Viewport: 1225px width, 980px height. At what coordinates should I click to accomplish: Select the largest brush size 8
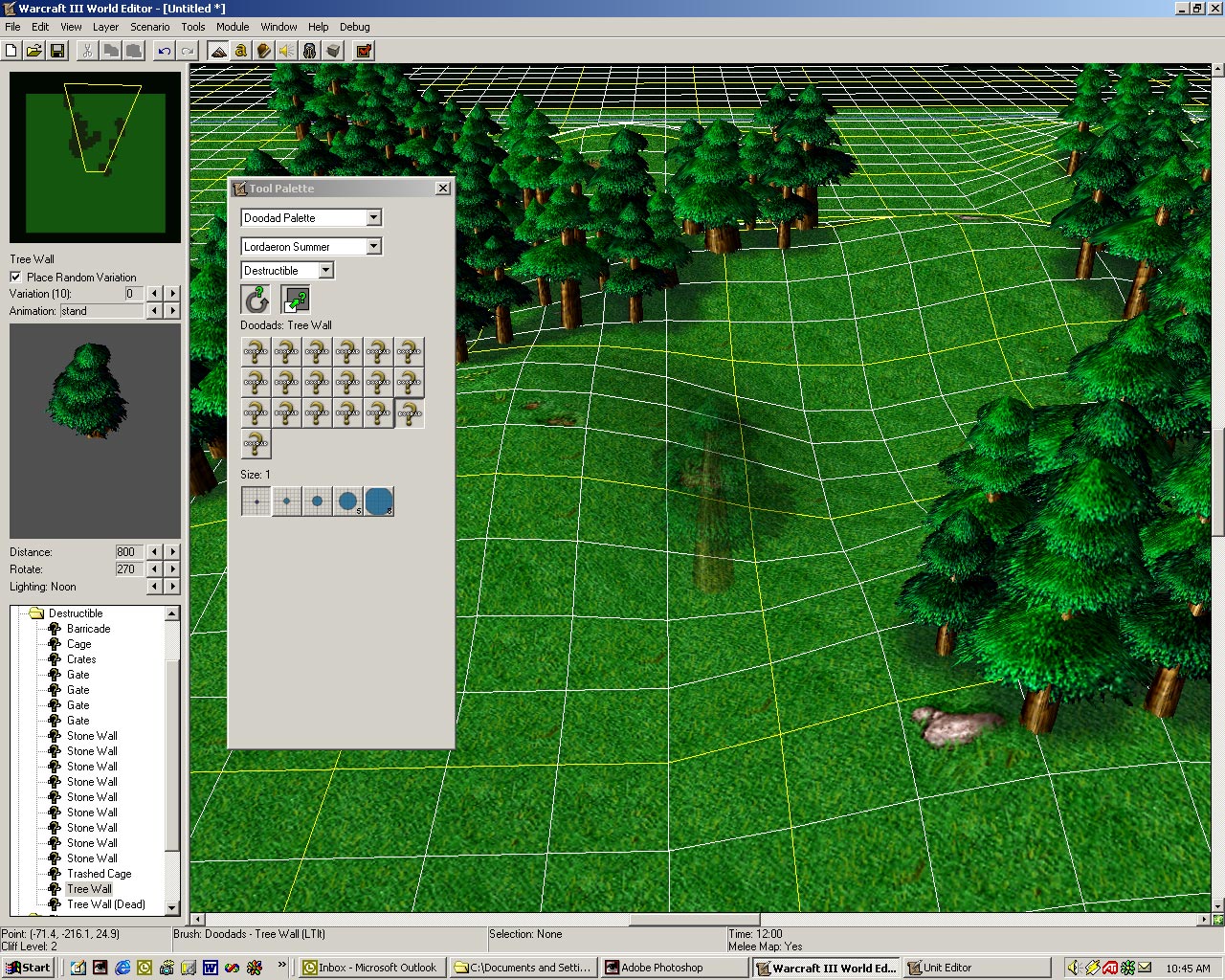[x=379, y=501]
